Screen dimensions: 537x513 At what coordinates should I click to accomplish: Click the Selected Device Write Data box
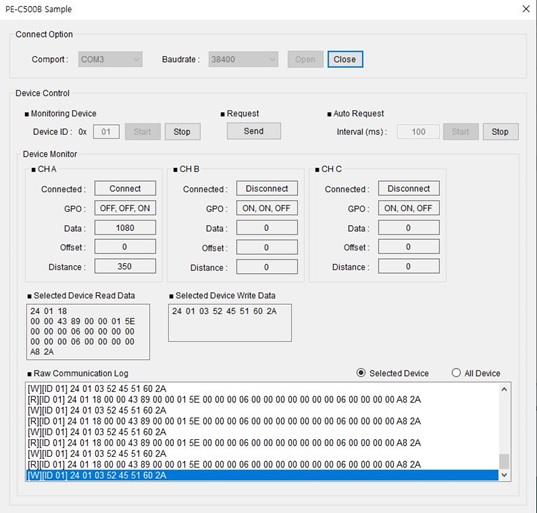[x=230, y=323]
